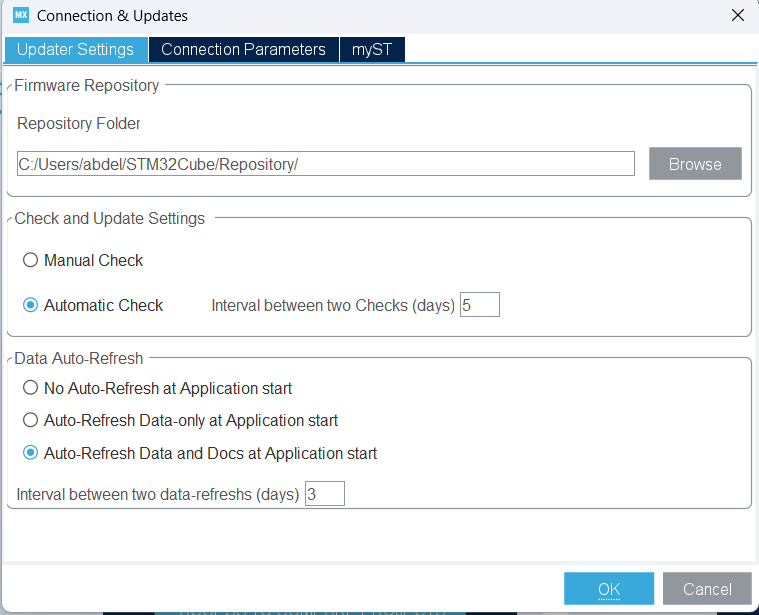Pick Auto-Refresh Data and Docs option
This screenshot has width=759, height=615.
click(31, 453)
